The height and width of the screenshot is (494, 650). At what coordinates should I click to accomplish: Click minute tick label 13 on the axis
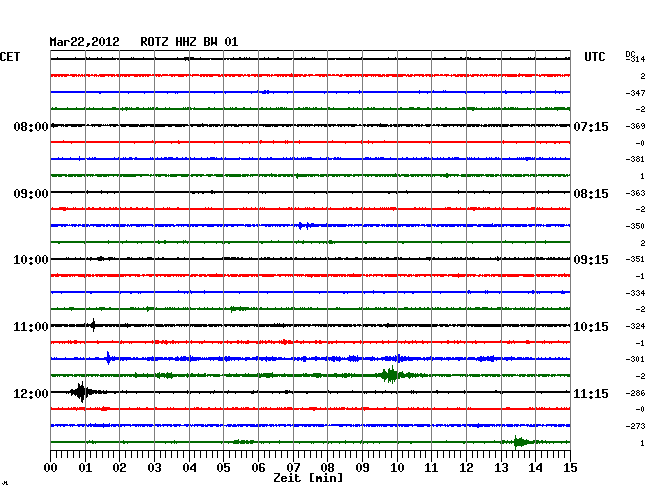(x=501, y=467)
